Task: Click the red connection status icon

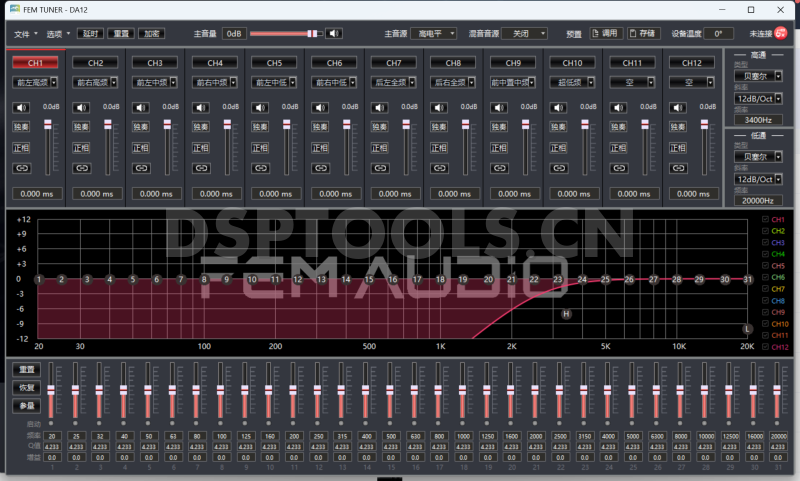Action: pyautogui.click(x=780, y=33)
